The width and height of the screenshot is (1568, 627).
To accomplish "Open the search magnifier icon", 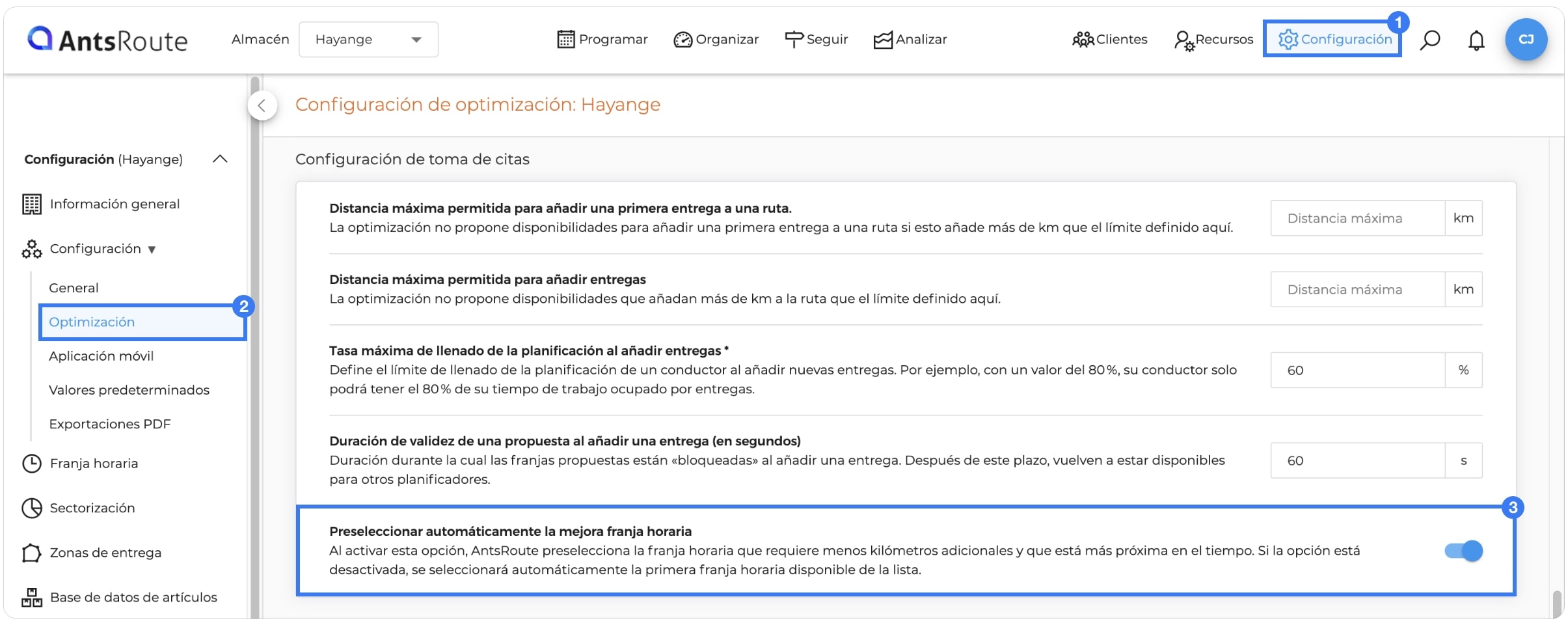I will [1429, 40].
